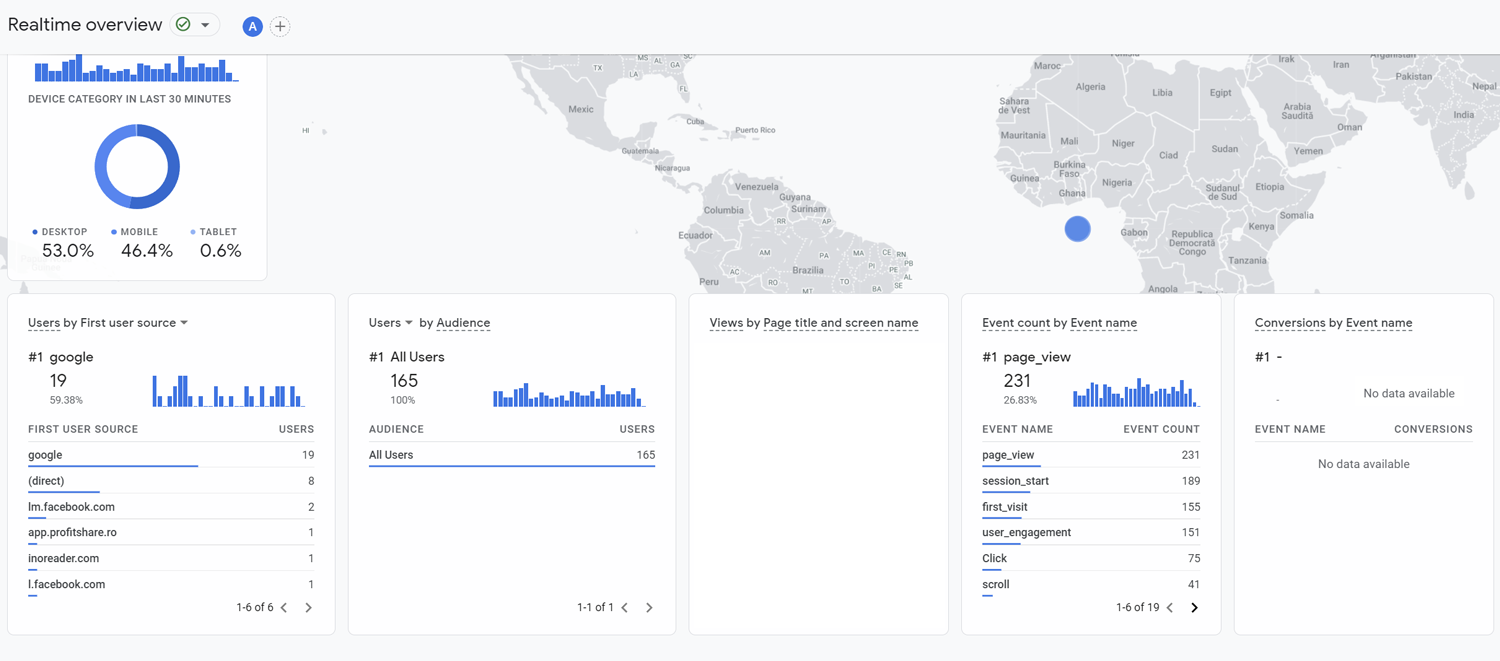Screen dimensions: 1500x661
Task: Go to next page in the Audience card
Action: (649, 607)
